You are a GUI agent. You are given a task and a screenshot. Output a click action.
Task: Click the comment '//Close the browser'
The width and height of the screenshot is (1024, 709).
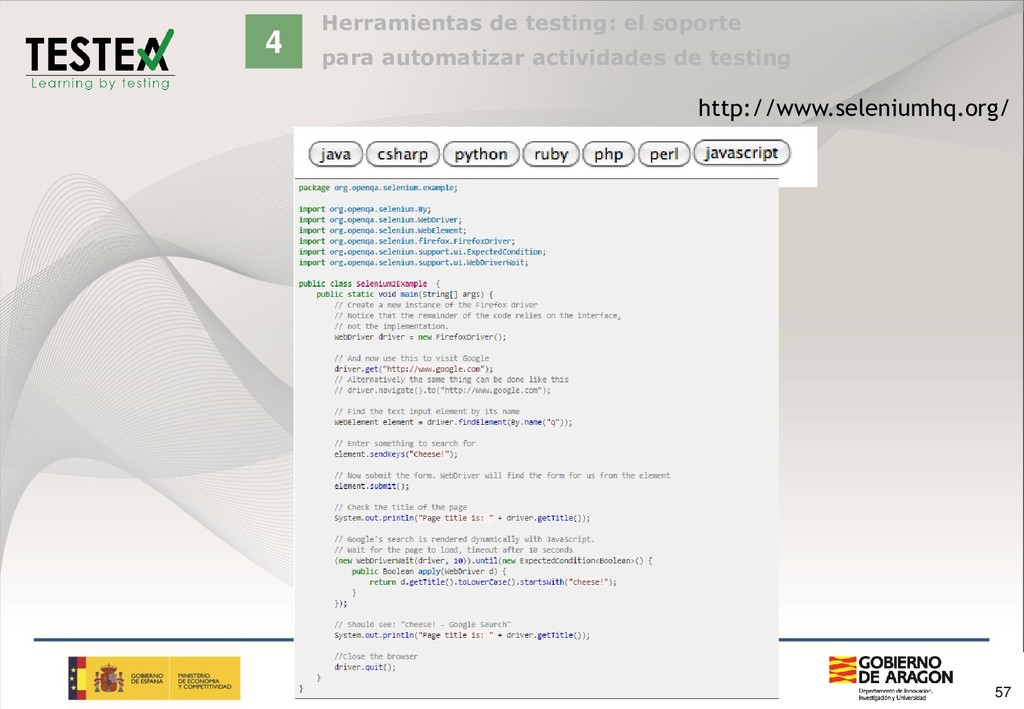click(x=376, y=657)
